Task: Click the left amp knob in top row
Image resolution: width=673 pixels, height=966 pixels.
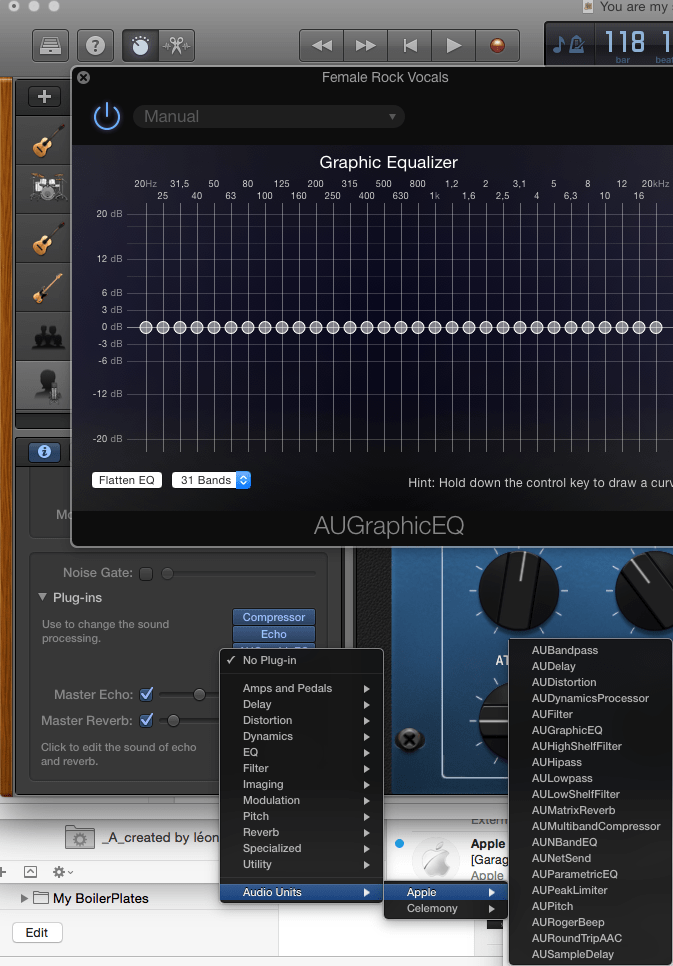Action: pos(519,591)
